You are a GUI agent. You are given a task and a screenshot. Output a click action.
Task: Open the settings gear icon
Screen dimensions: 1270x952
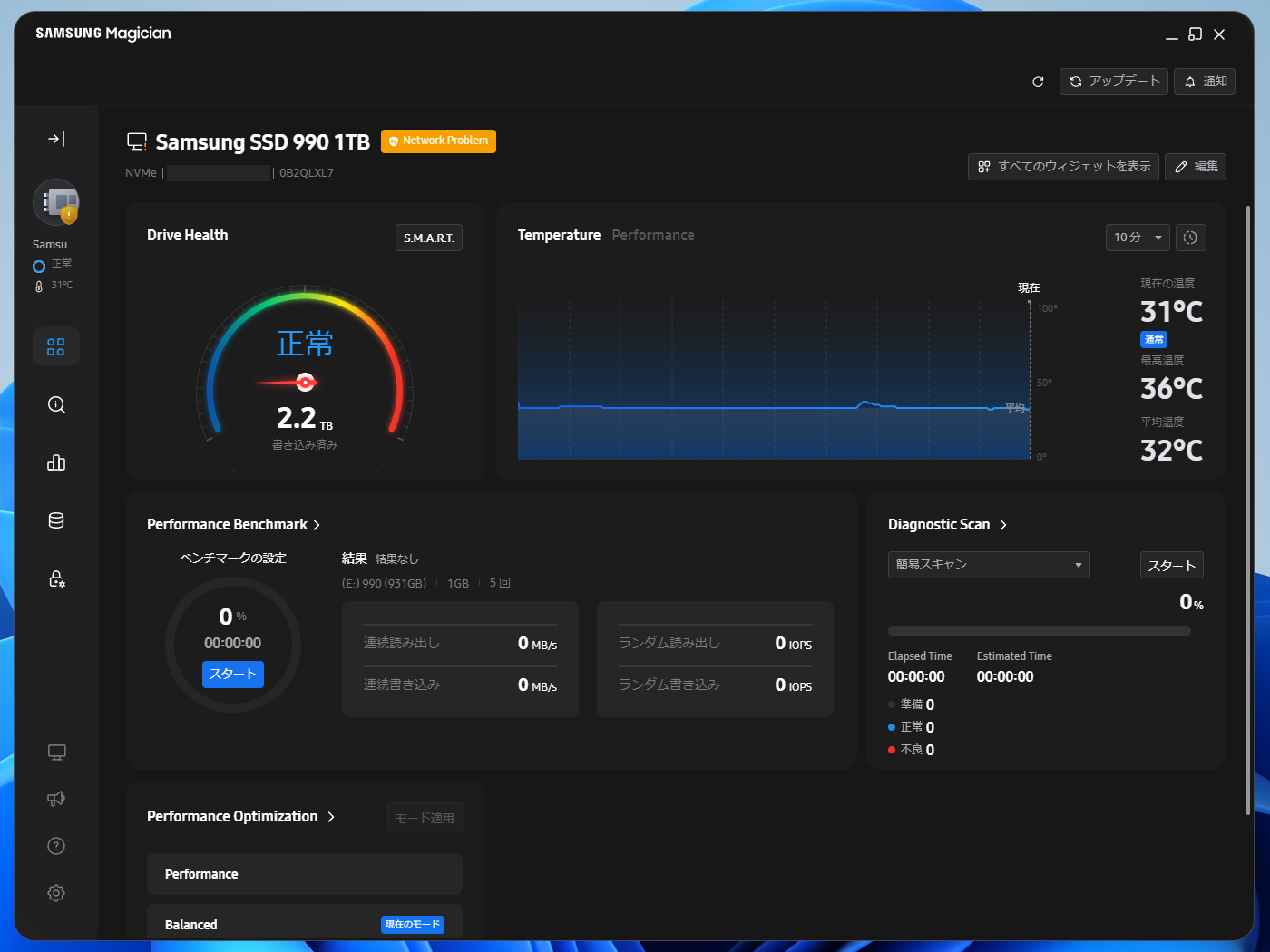tap(56, 893)
